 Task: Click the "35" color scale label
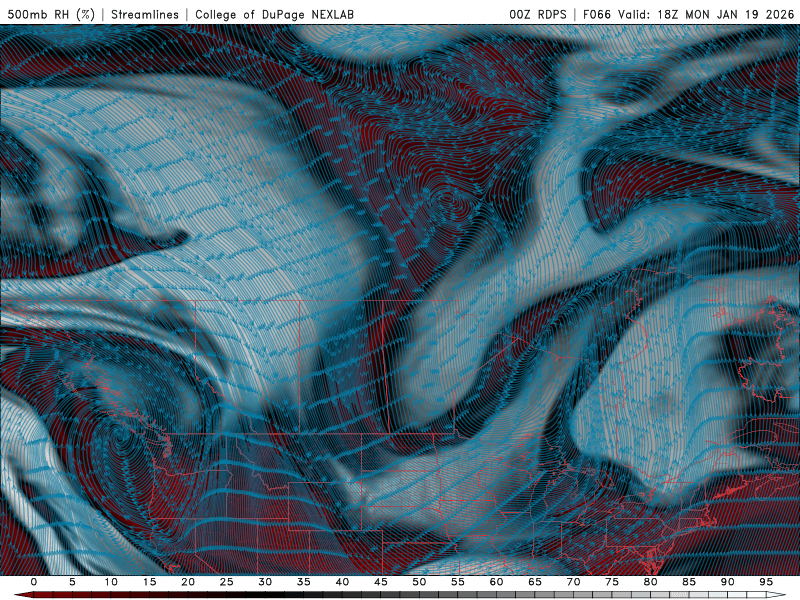pyautogui.click(x=304, y=582)
